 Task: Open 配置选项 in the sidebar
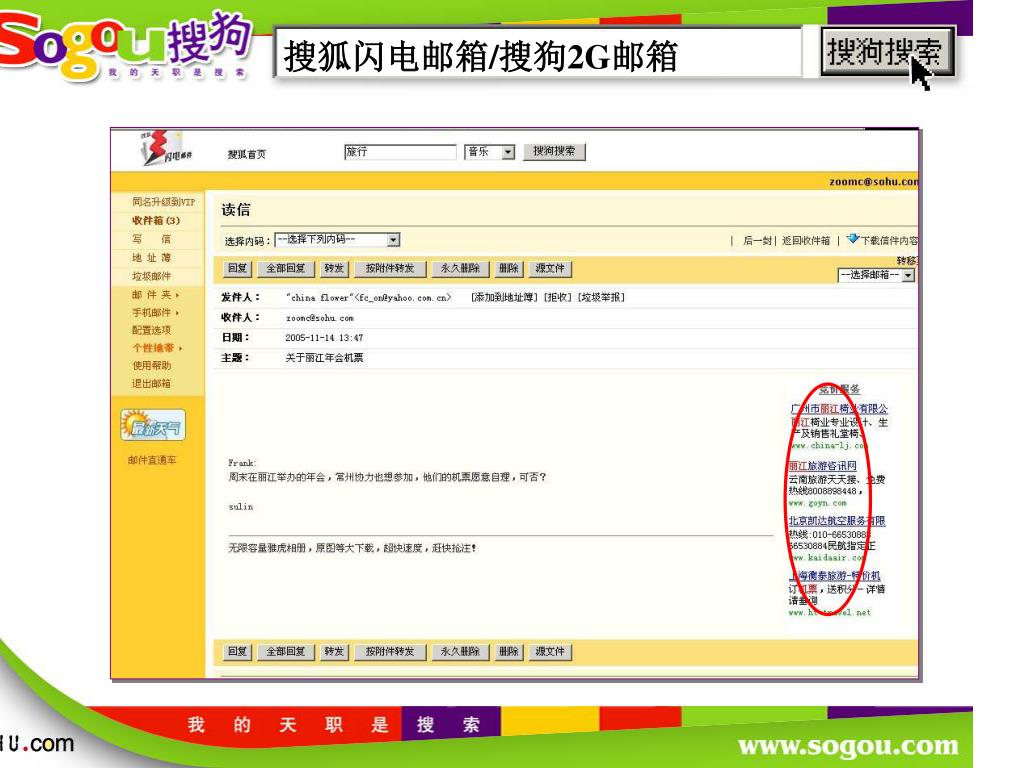tap(151, 330)
